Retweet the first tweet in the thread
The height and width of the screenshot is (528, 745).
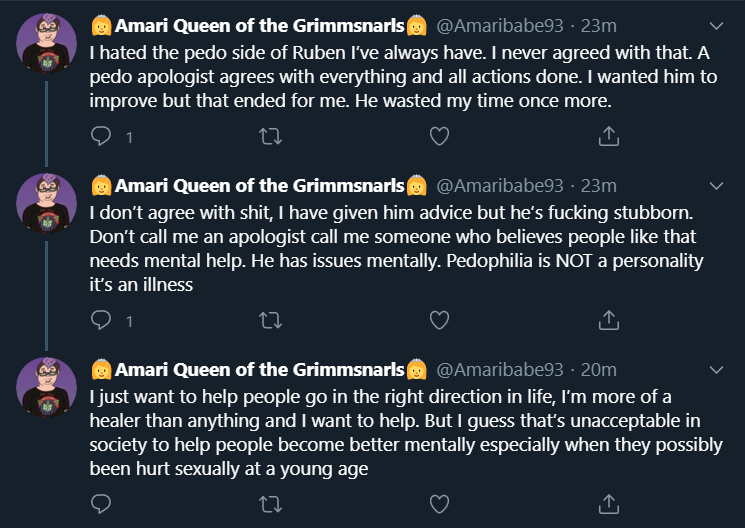click(270, 136)
